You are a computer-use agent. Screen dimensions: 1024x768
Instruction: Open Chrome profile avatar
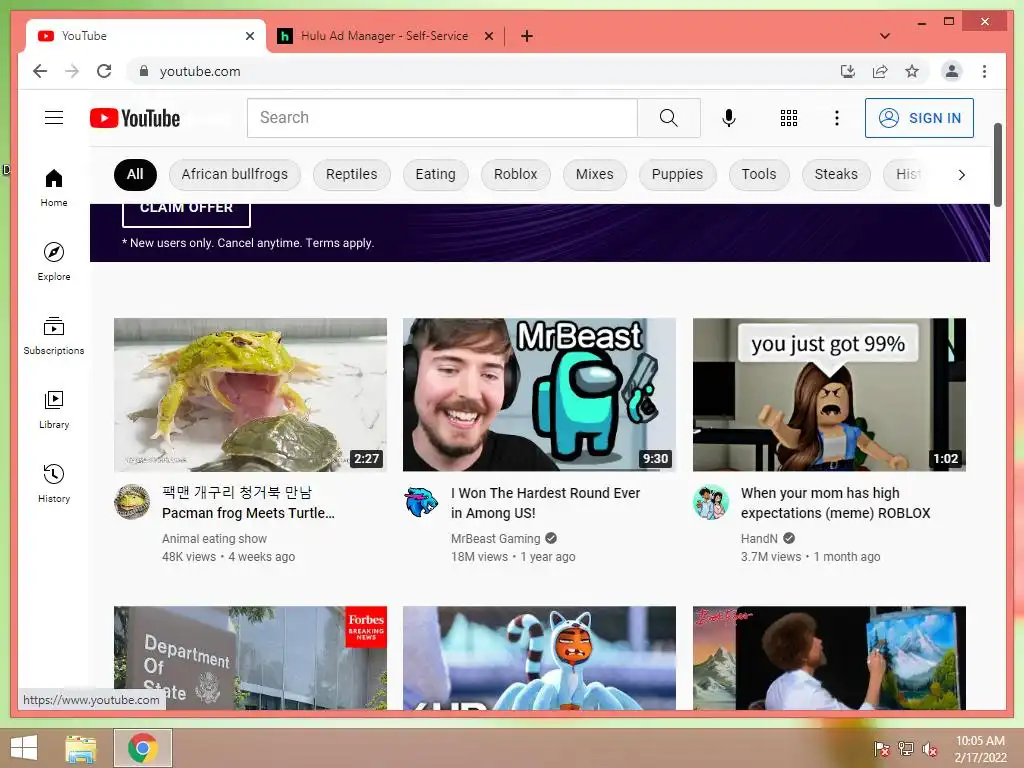(952, 71)
